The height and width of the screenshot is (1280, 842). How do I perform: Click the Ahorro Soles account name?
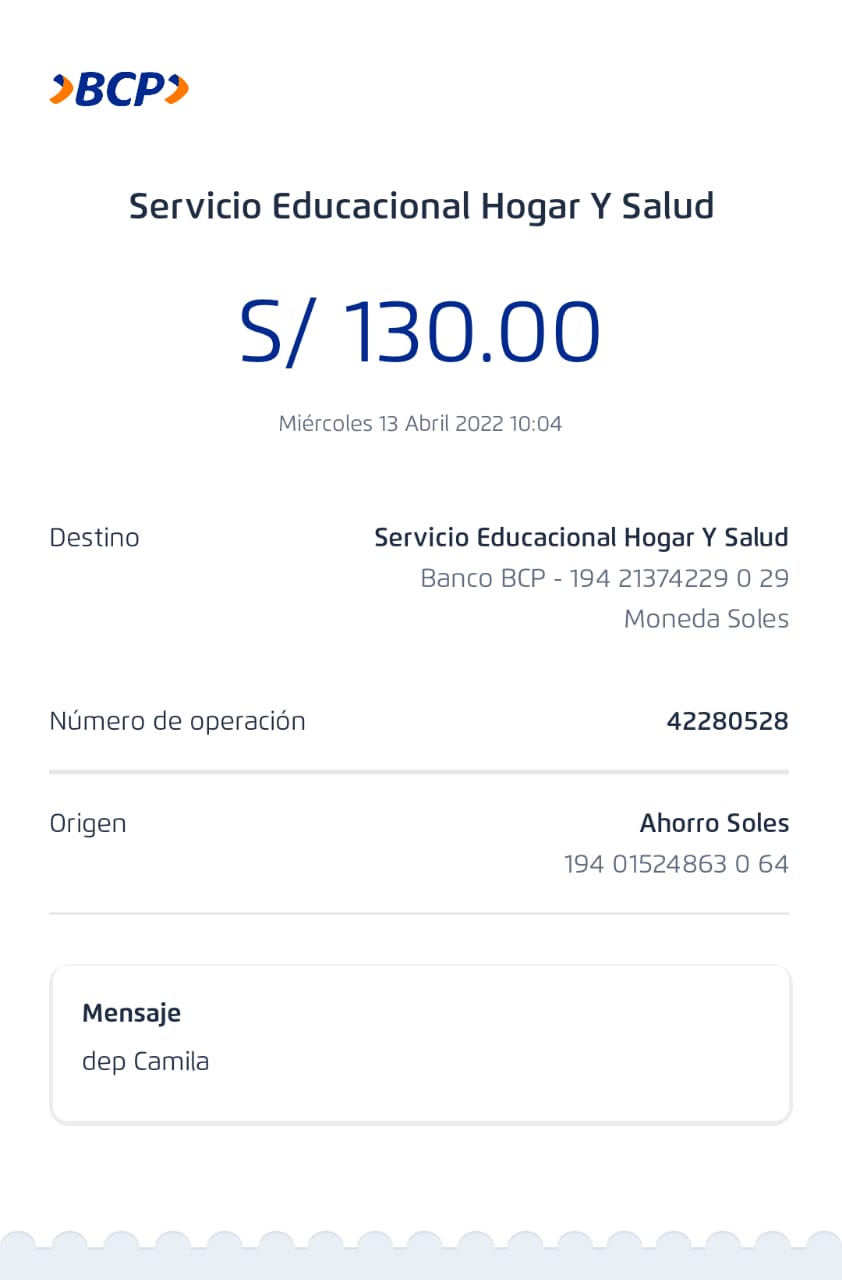(x=714, y=824)
